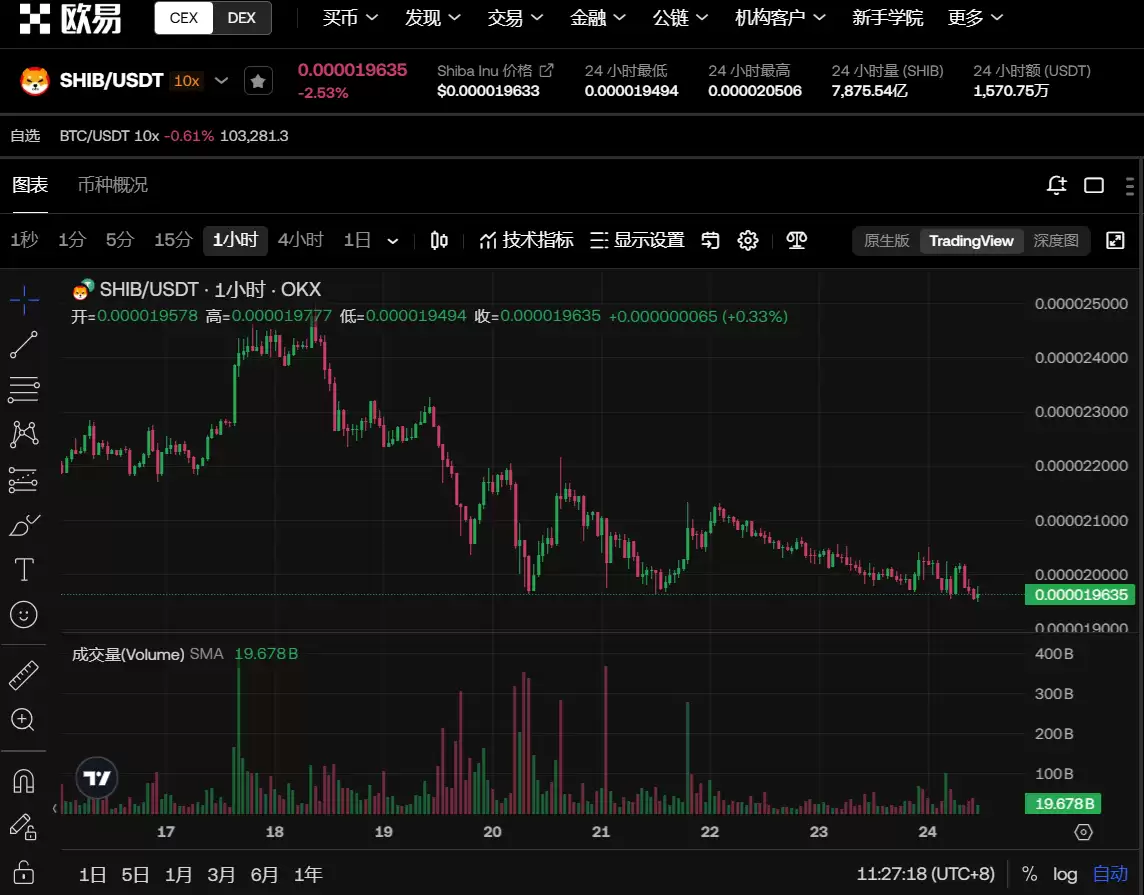Image resolution: width=1144 pixels, height=895 pixels.
Task: Switch to the 币种概况 tab
Action: click(x=113, y=185)
